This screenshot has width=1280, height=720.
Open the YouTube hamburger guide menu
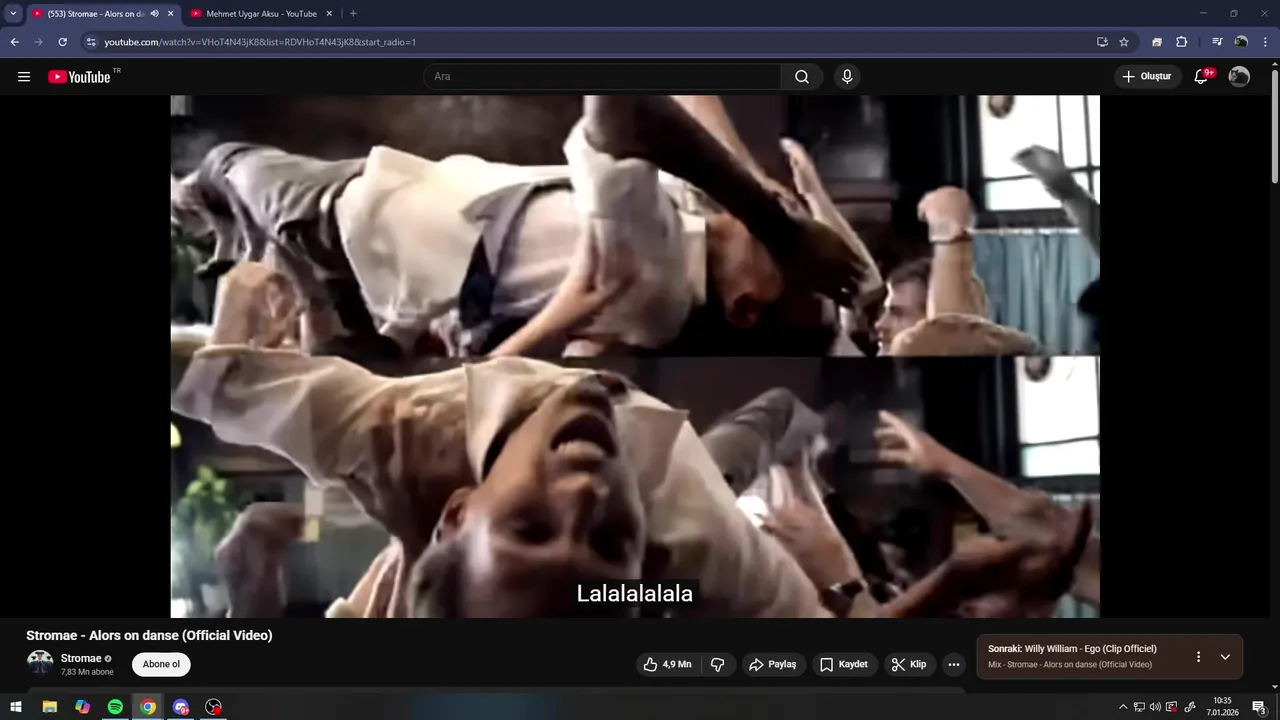(x=24, y=77)
